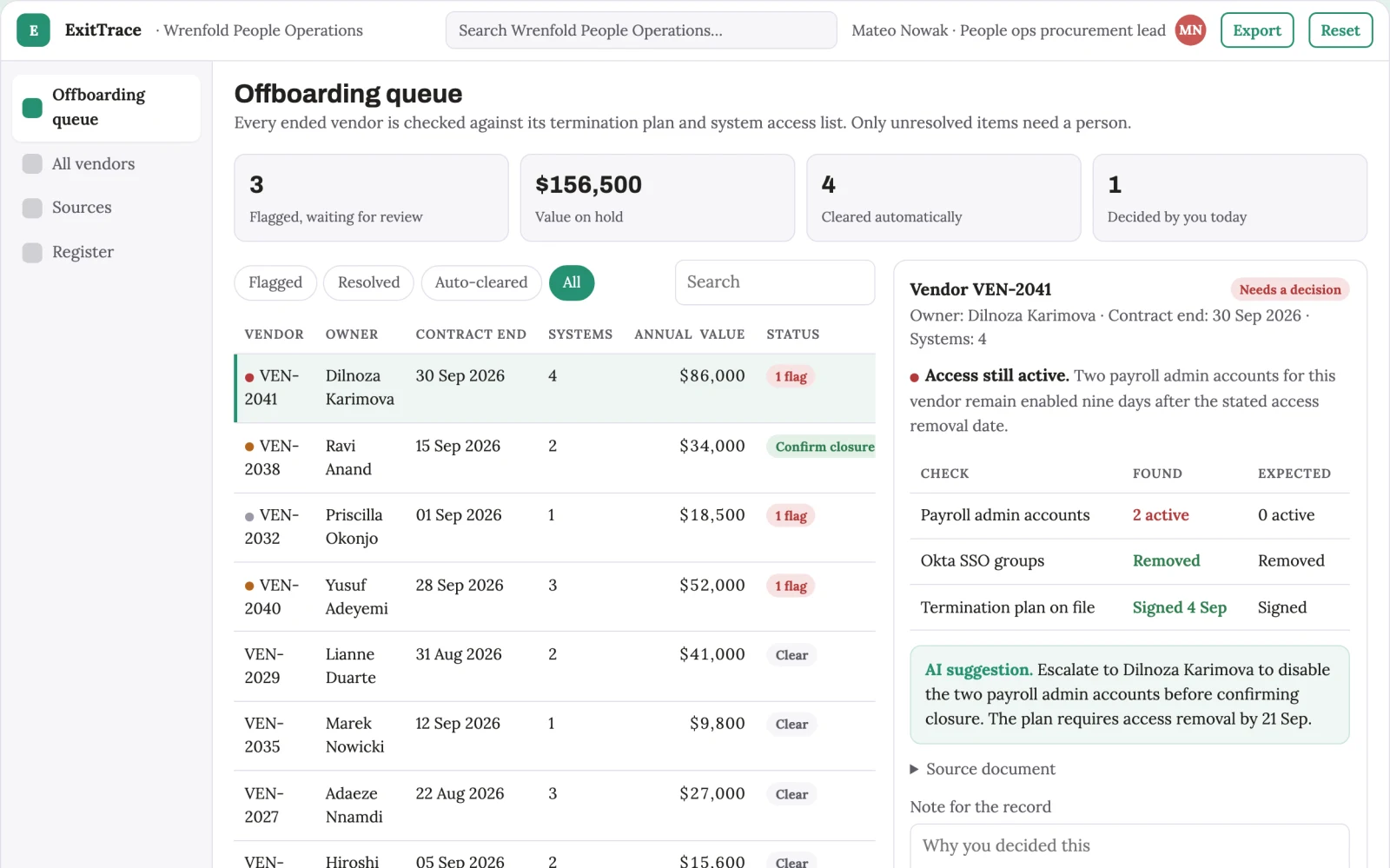Click the Offboarding queue sidebar icon

pyautogui.click(x=32, y=108)
